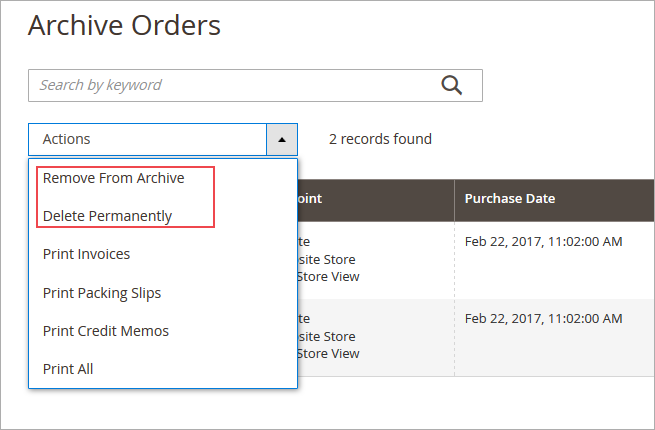Image resolution: width=655 pixels, height=430 pixels.
Task: Click second row's Website Store cell text
Action: (327, 336)
